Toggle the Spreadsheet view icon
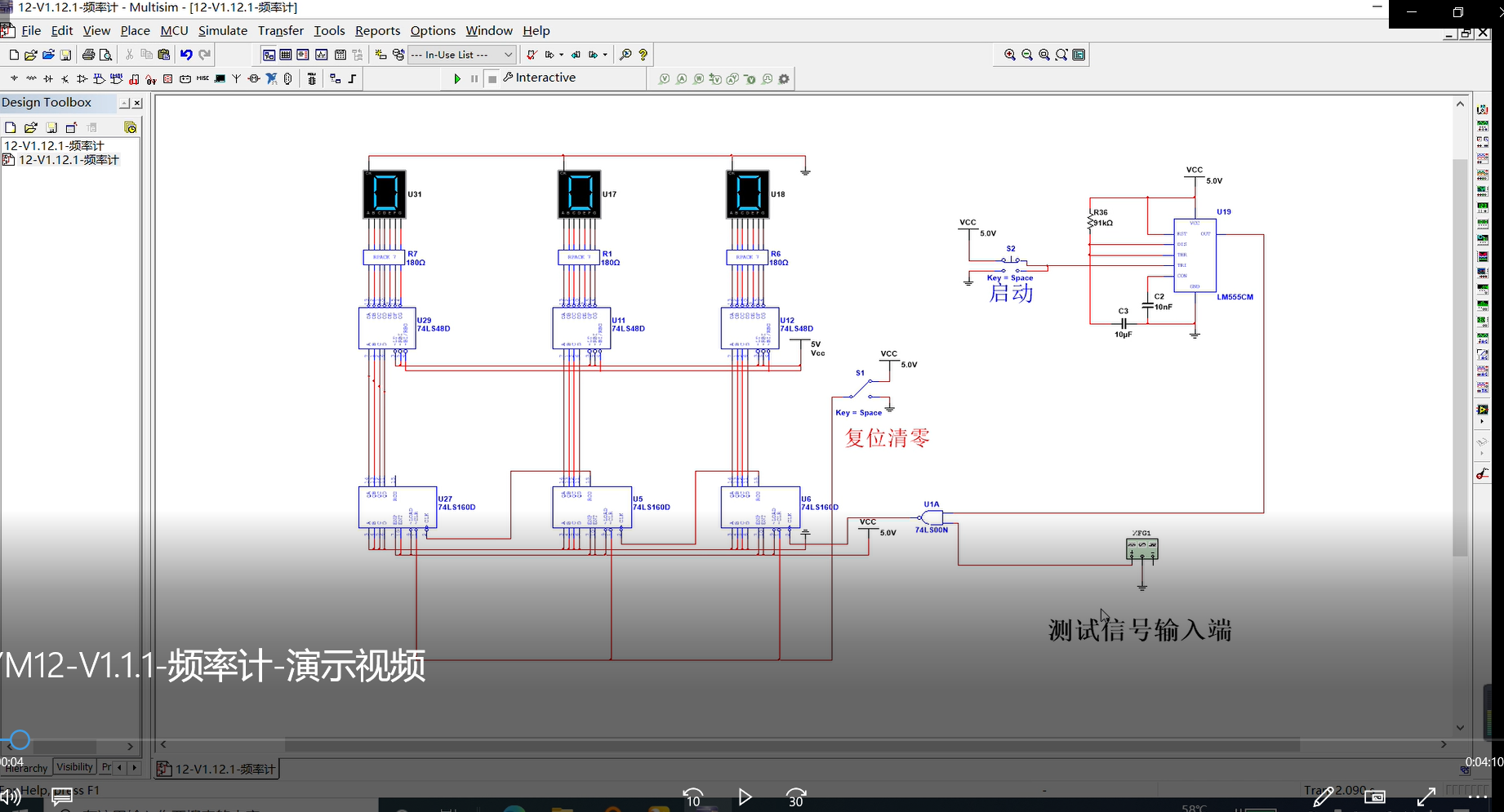This screenshot has height=812, width=1504. click(x=286, y=55)
